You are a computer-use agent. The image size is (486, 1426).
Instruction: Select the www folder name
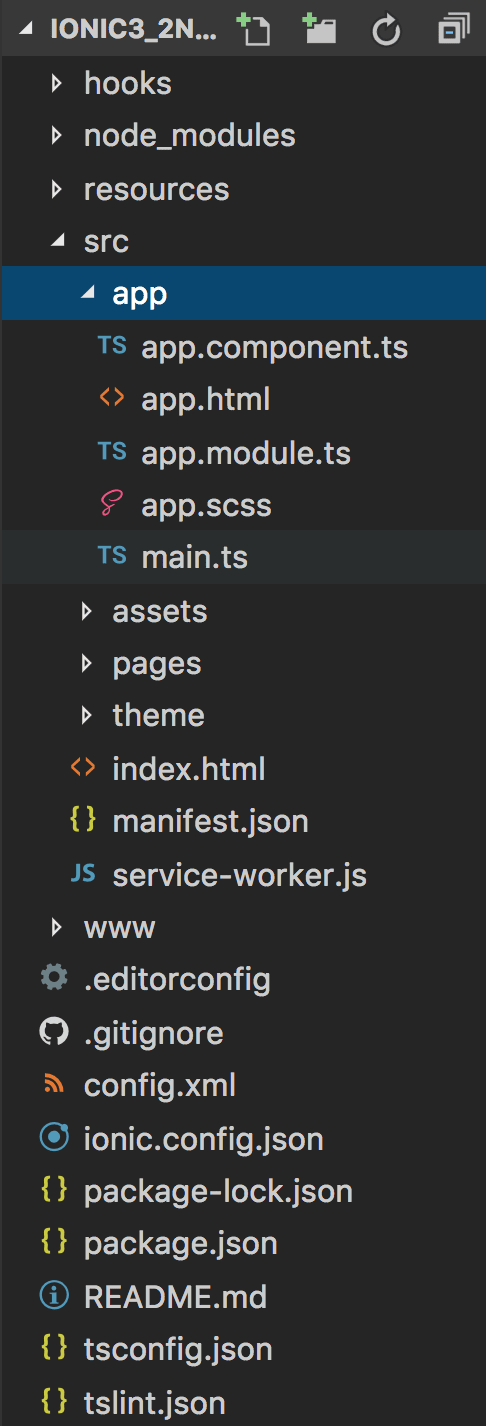[x=119, y=928]
